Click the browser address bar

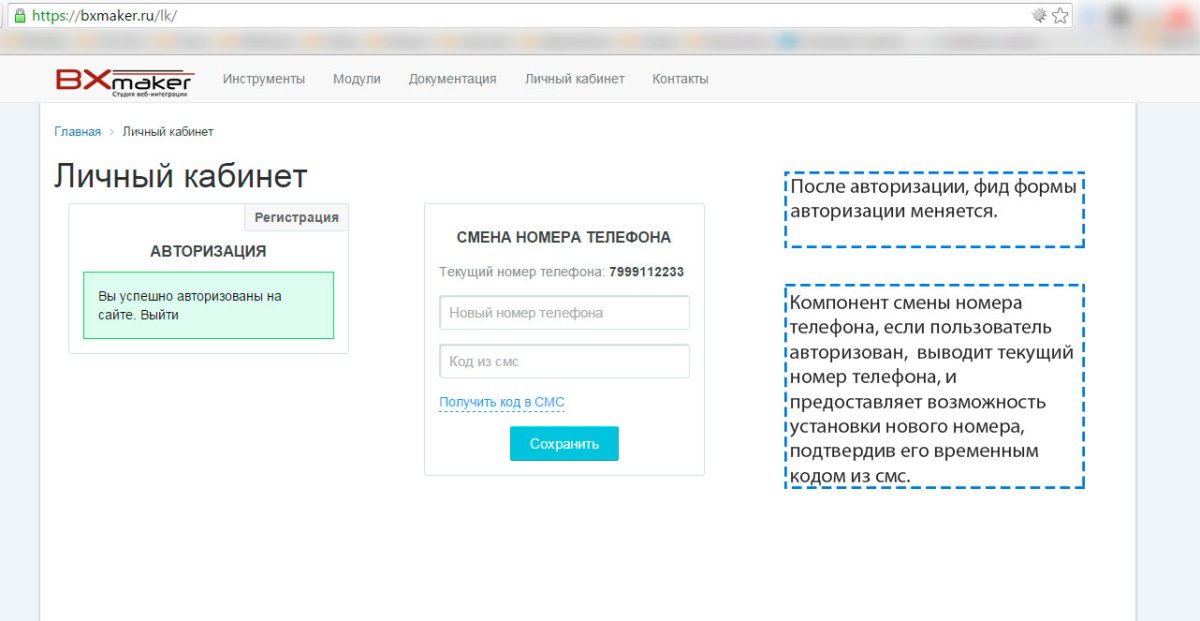[x=500, y=15]
